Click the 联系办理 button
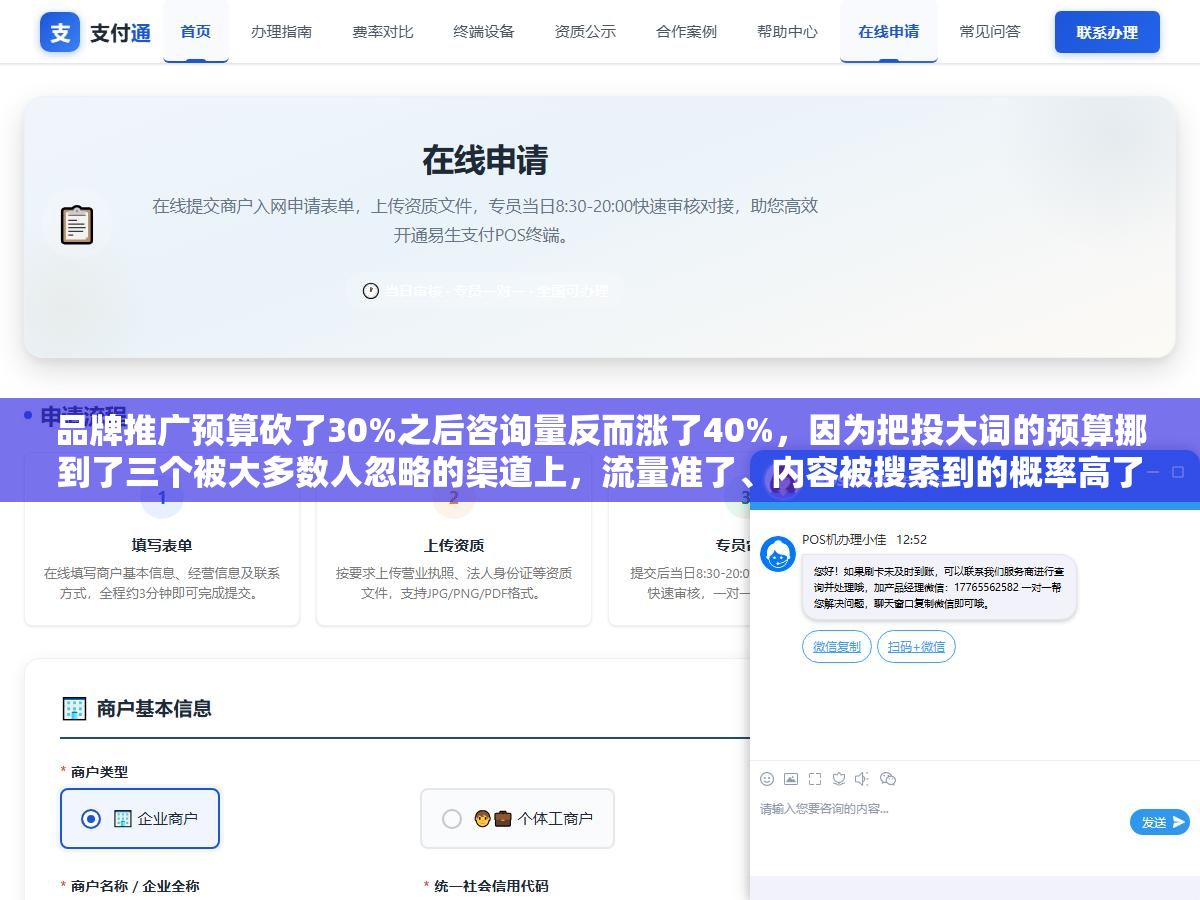This screenshot has height=900, width=1200. tap(1107, 32)
